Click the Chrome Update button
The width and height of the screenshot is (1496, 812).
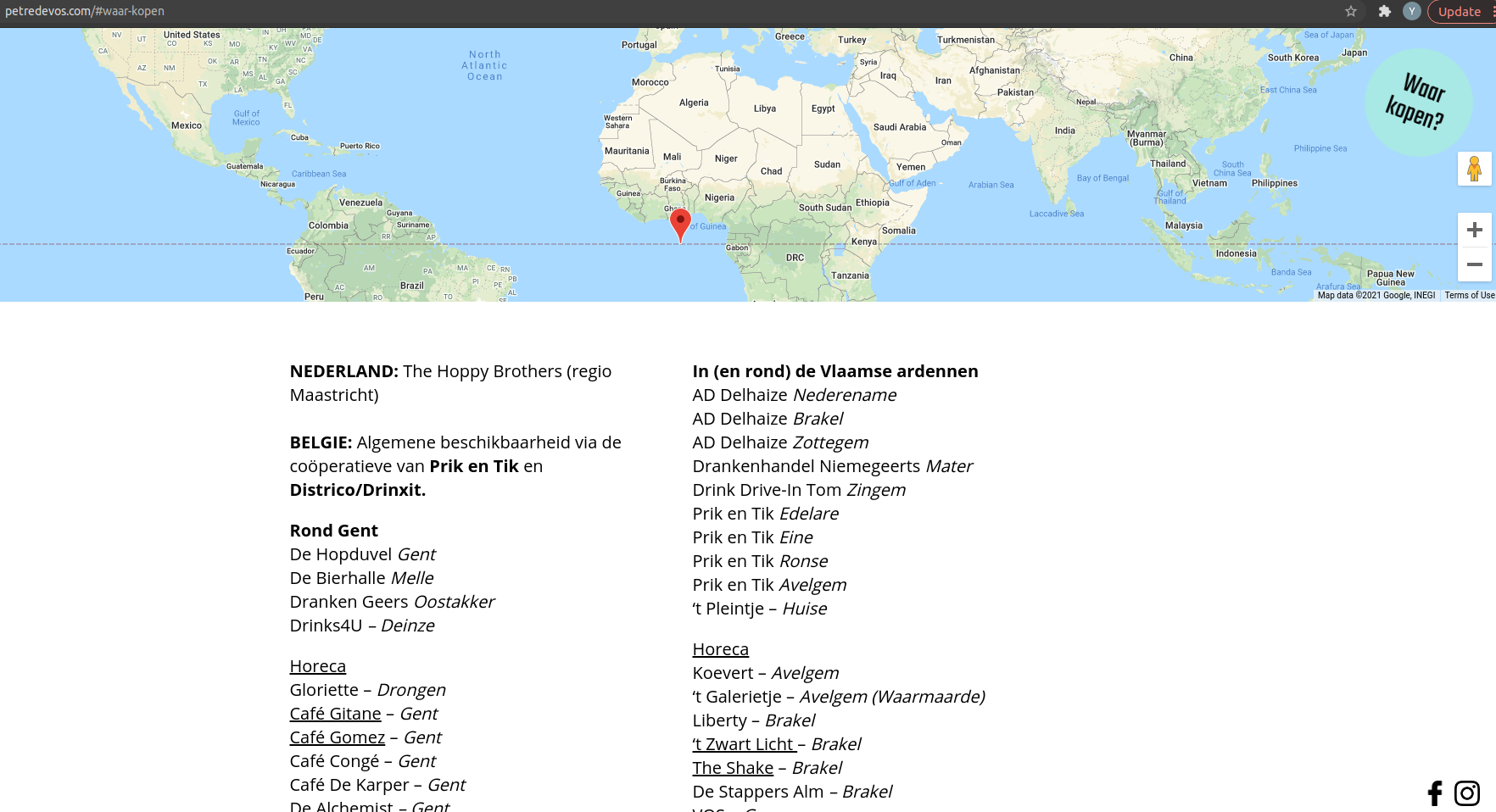click(1460, 12)
